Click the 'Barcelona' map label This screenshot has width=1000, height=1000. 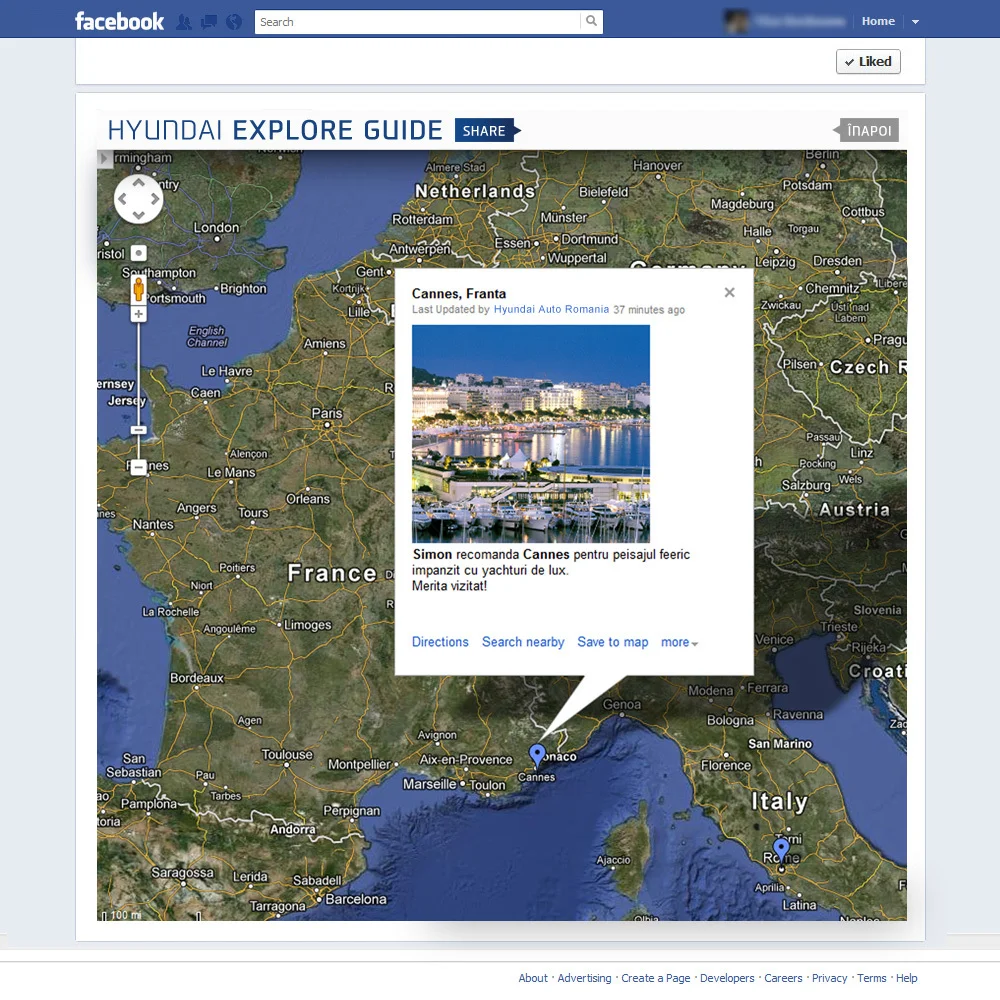(x=356, y=899)
